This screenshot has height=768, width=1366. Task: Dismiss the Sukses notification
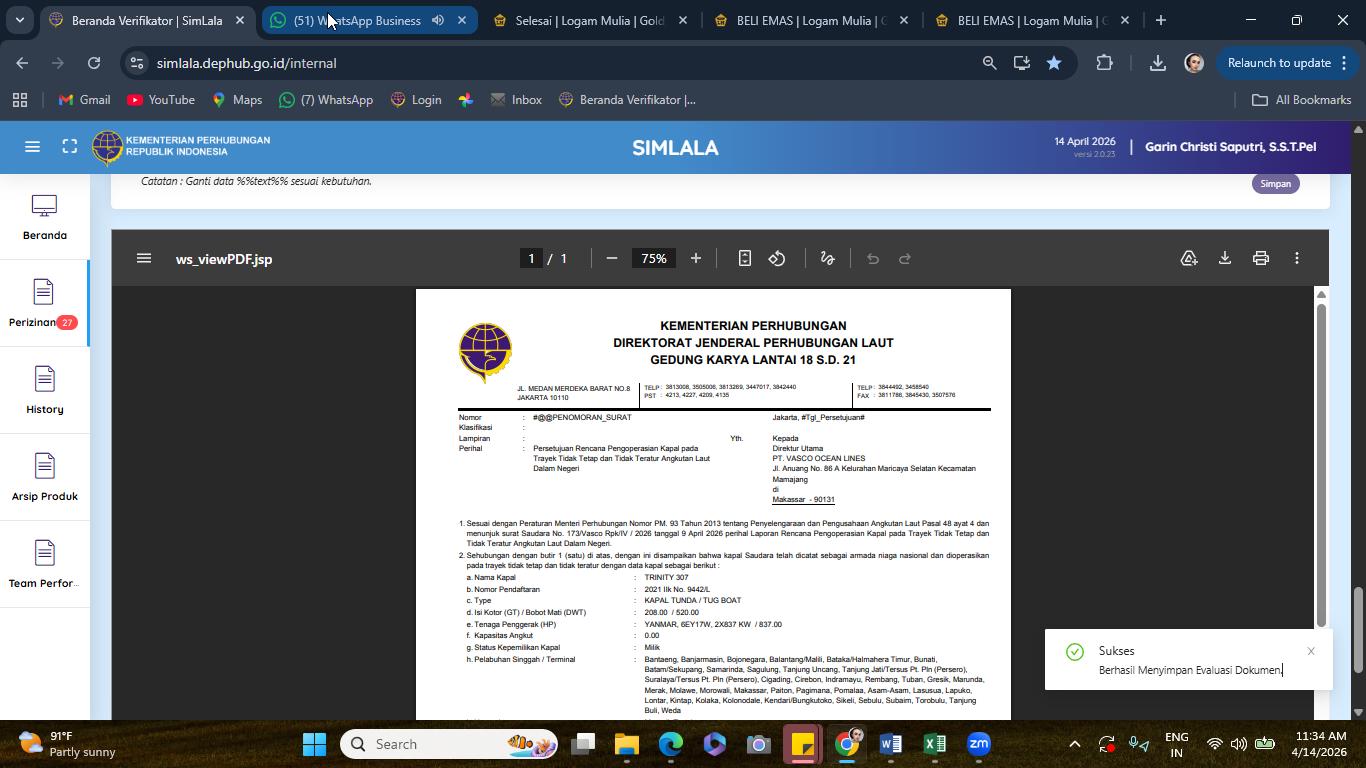pos(1311,651)
